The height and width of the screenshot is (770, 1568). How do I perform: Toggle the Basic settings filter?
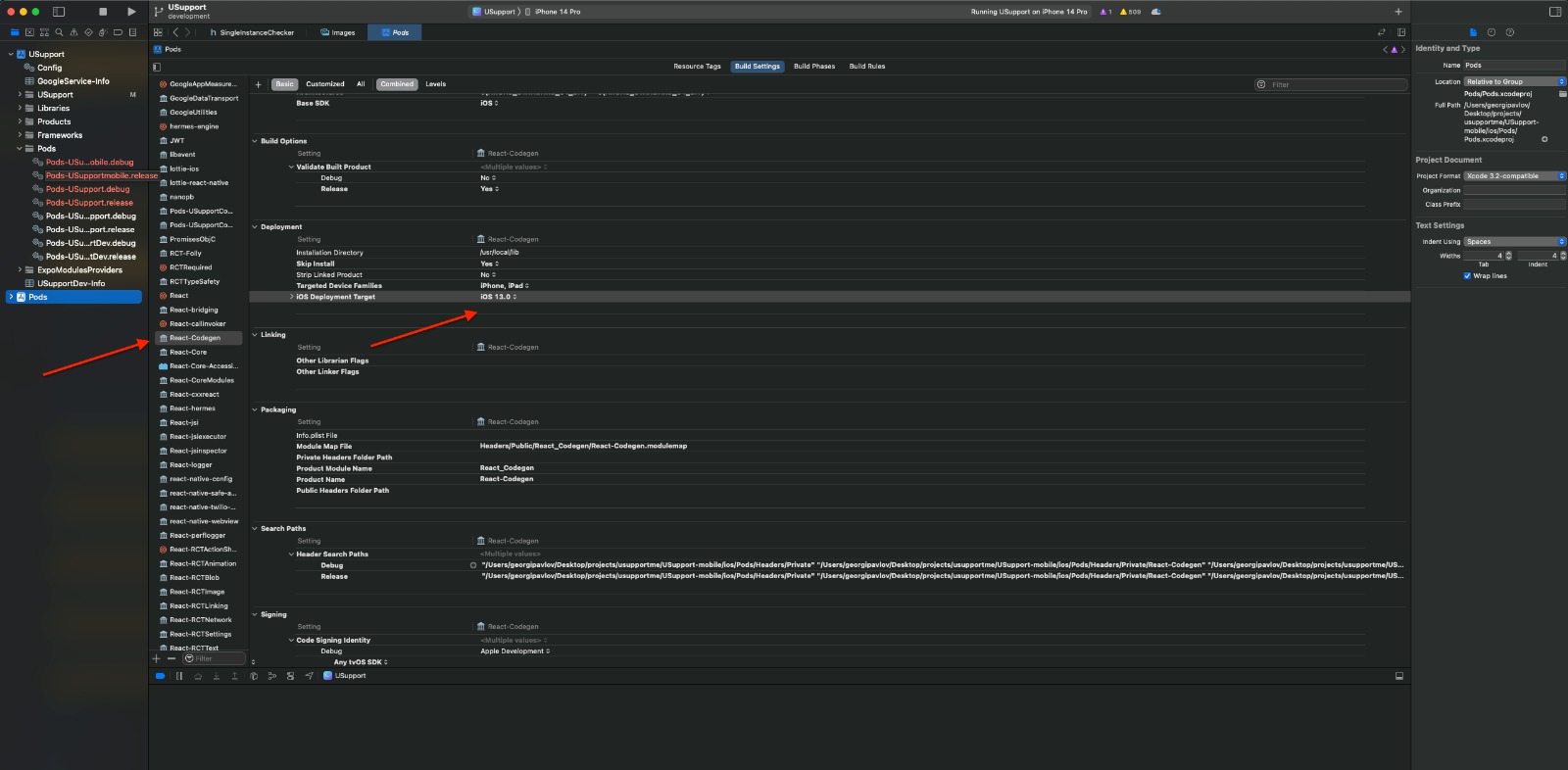click(284, 84)
